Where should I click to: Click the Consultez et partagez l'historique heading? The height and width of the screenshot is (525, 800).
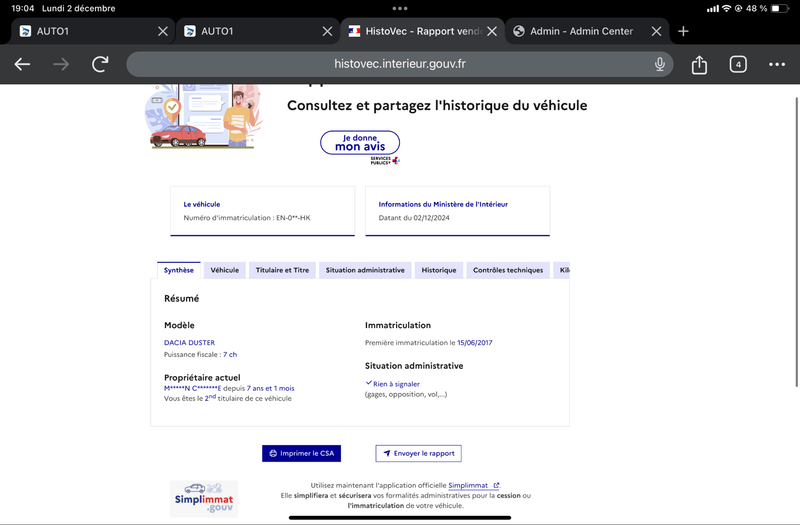(437, 106)
